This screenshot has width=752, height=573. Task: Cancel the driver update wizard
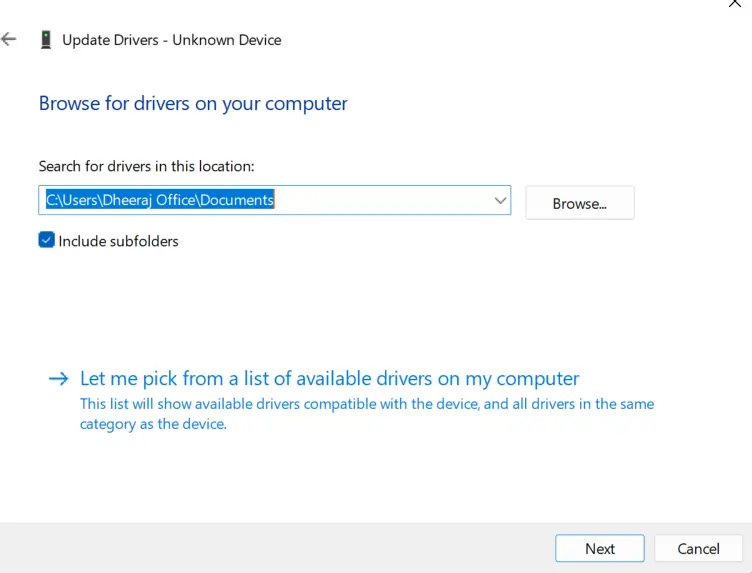tap(698, 548)
